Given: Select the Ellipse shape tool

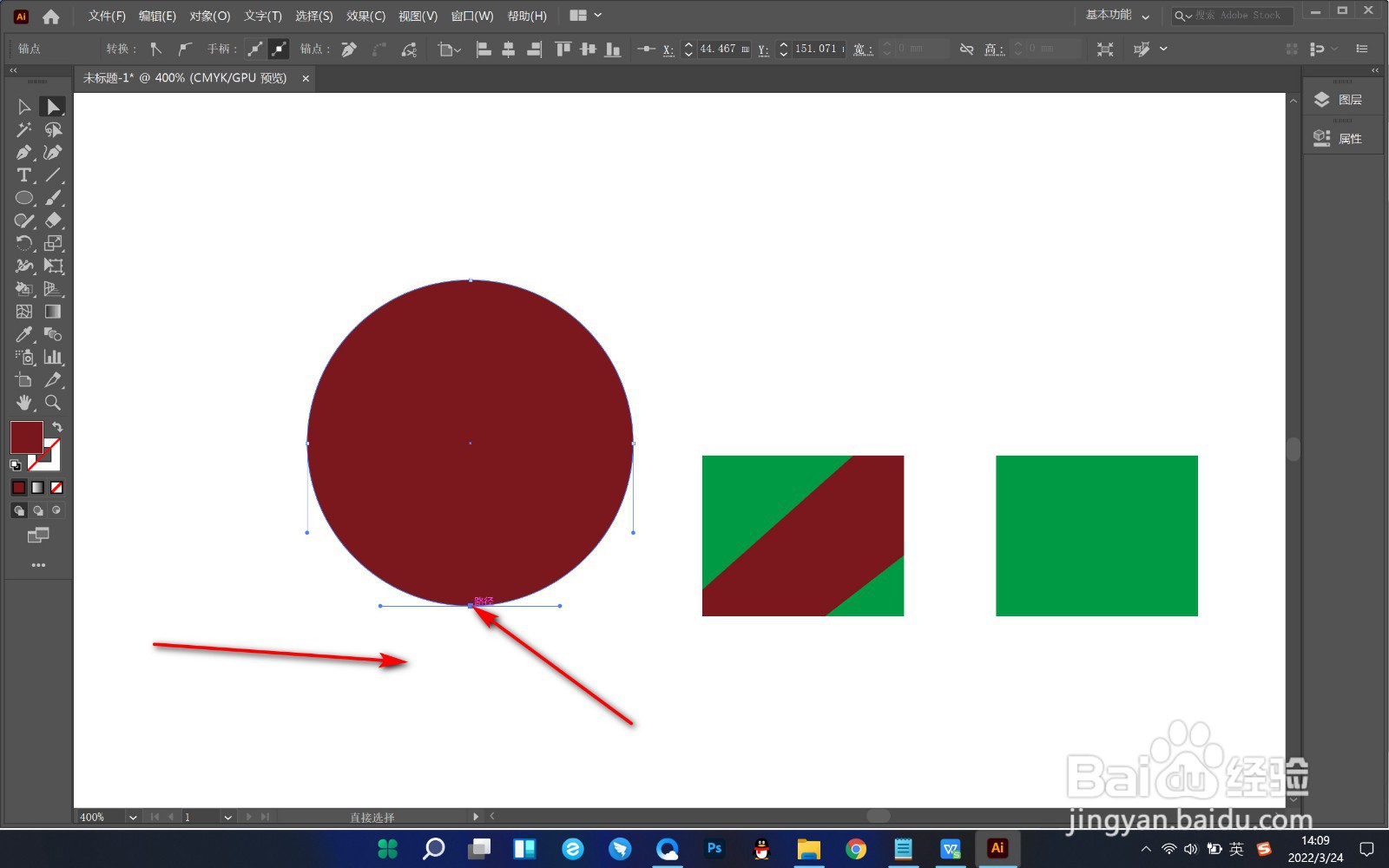Looking at the screenshot, I should click(24, 198).
